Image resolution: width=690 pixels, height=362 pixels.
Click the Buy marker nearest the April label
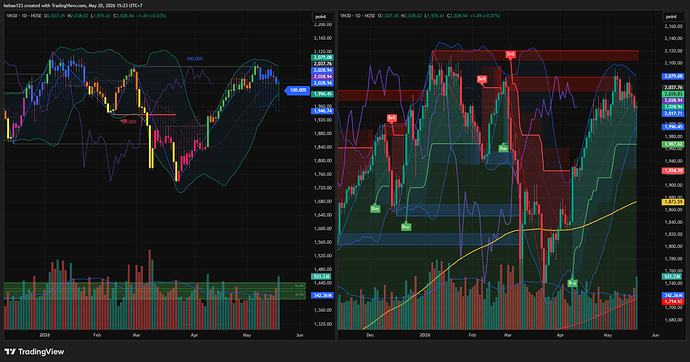[572, 283]
